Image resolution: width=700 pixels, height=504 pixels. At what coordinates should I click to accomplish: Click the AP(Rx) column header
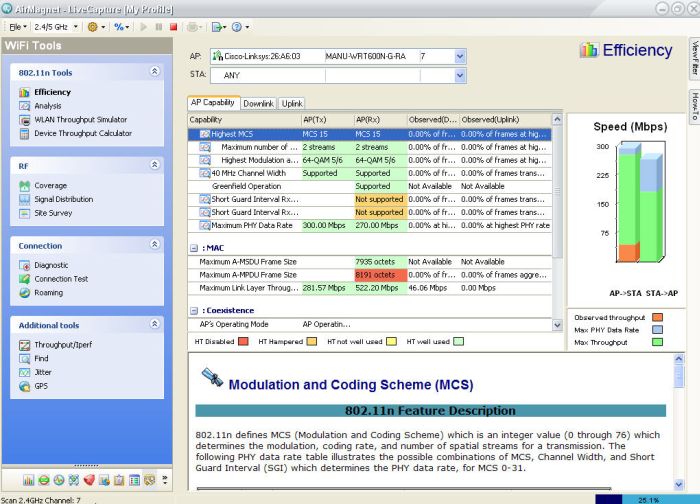(x=380, y=120)
